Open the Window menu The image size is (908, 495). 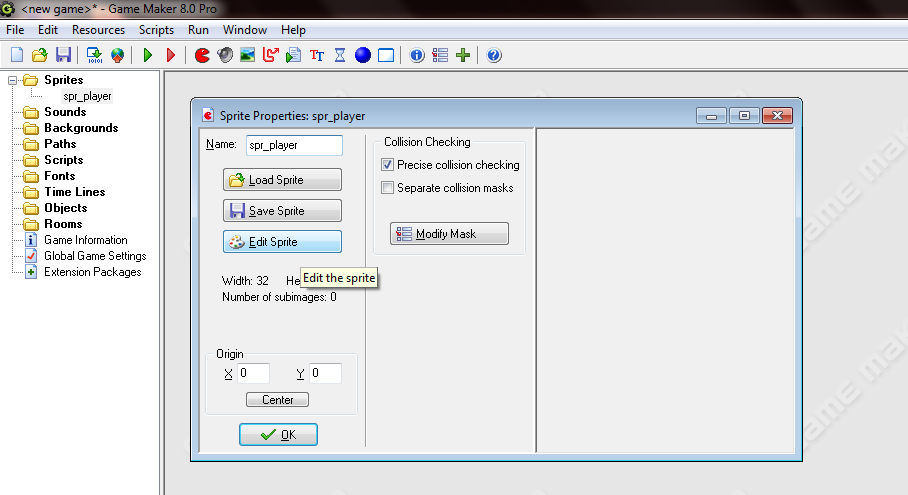[x=245, y=30]
